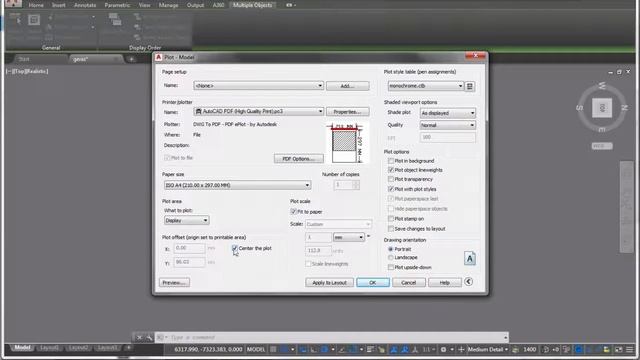Select Landscape orientation
Image resolution: width=640 pixels, height=360 pixels.
click(x=391, y=258)
